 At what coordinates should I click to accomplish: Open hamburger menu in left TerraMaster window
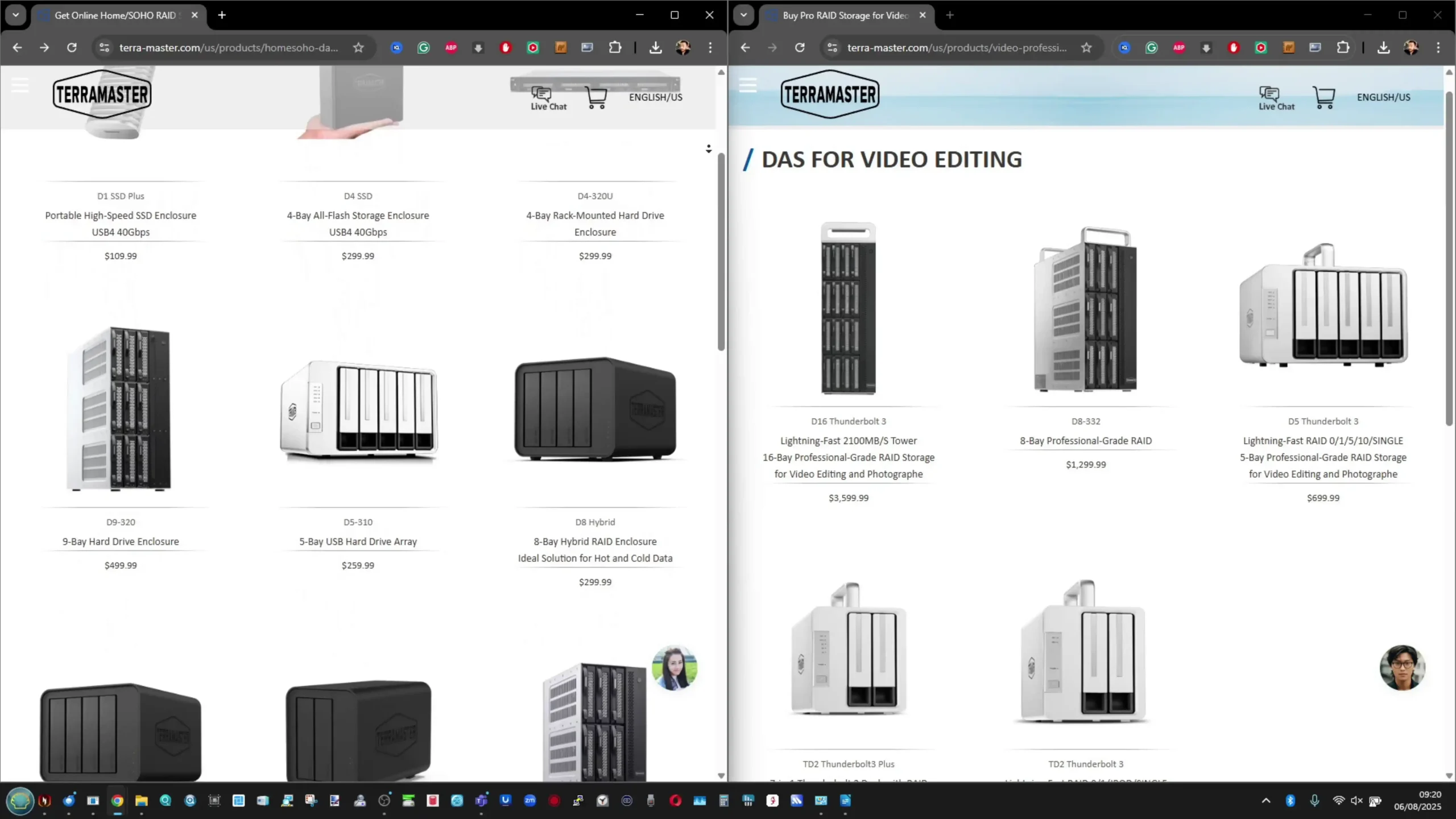[x=20, y=85]
